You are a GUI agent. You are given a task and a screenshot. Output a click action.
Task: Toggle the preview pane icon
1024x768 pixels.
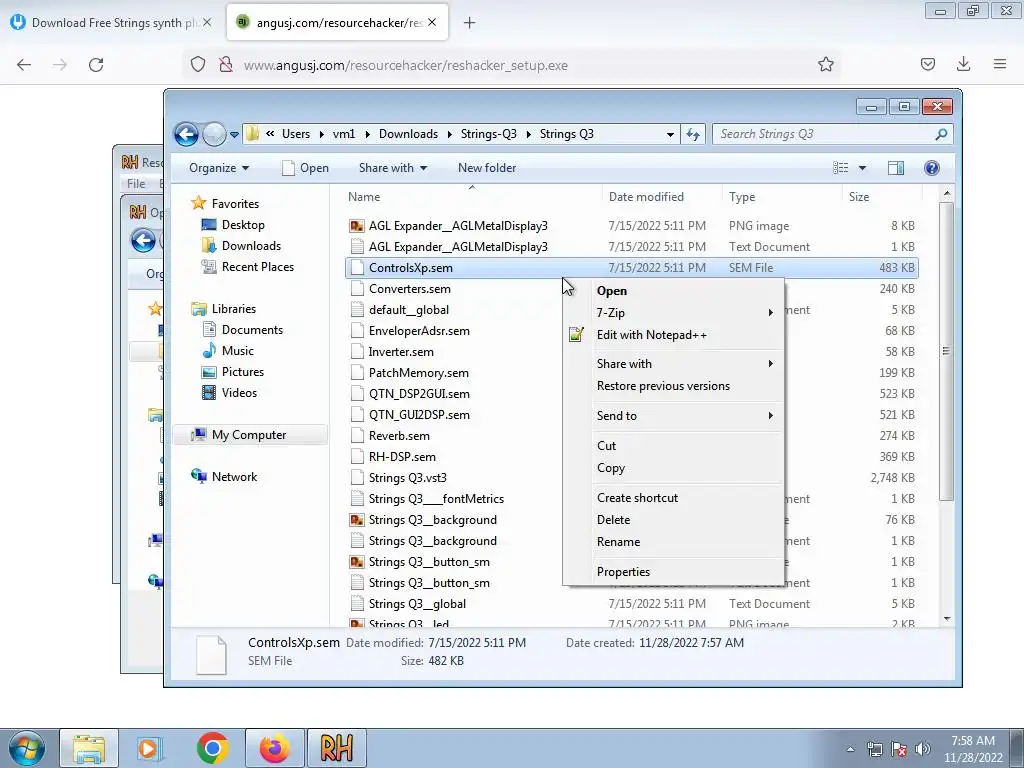(896, 168)
